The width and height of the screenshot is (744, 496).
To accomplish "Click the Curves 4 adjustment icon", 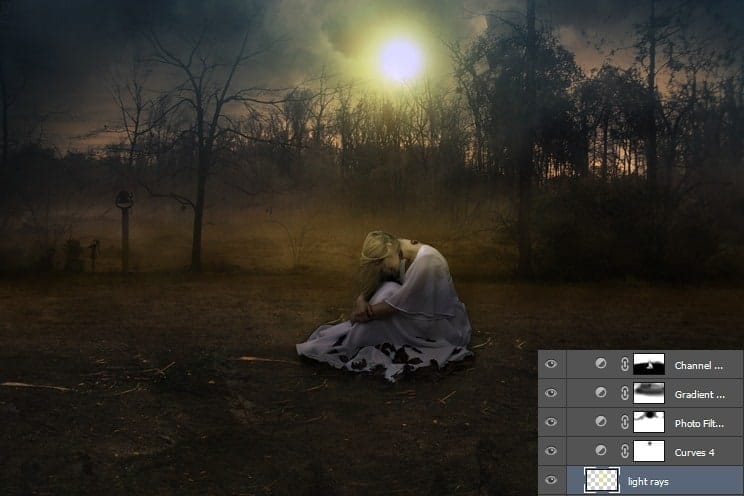I will (x=601, y=450).
